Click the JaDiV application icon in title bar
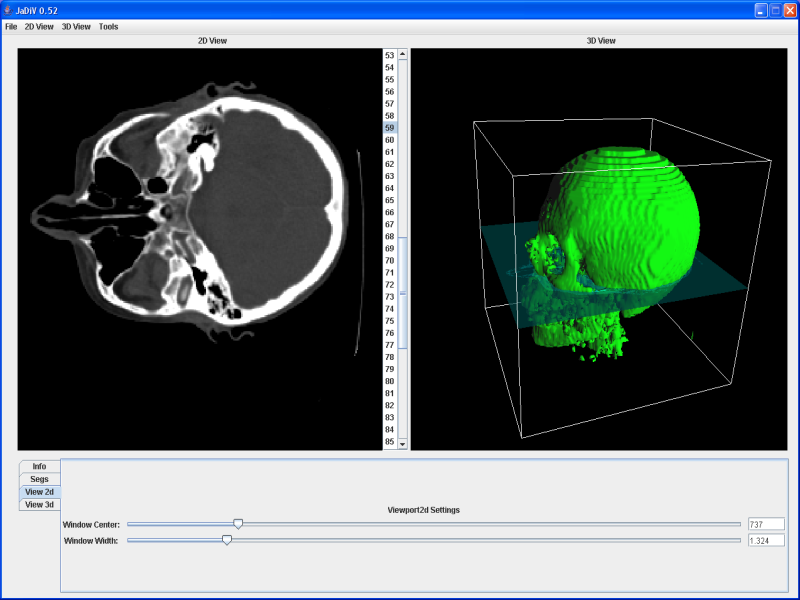This screenshot has height=600, width=800. [9, 9]
